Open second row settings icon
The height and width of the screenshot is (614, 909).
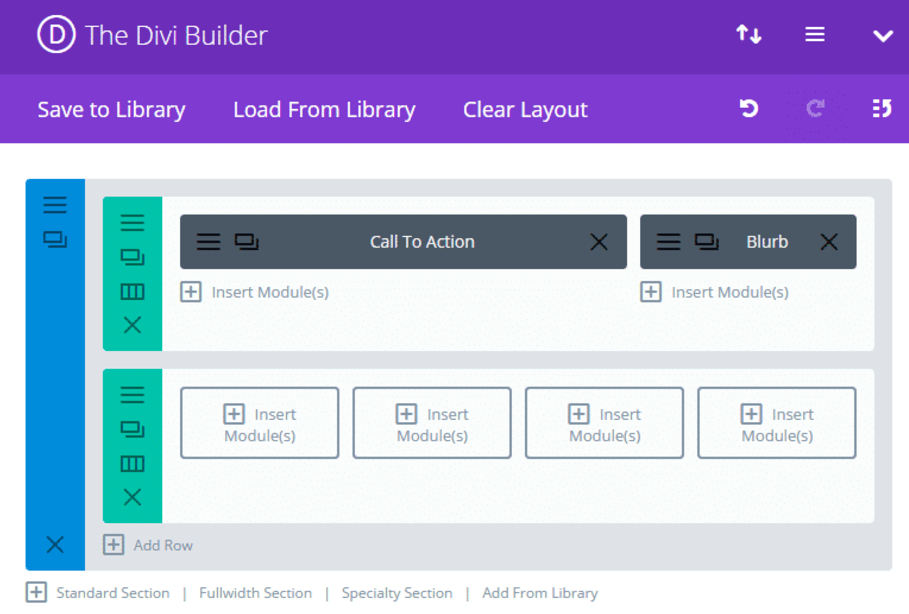(x=132, y=395)
